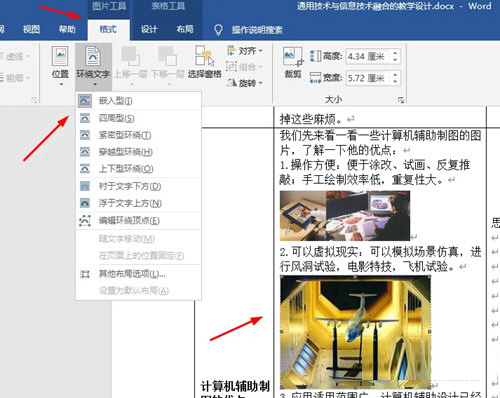Click the 图片工具 contextual tab header
This screenshot has width=500, height=398.
tap(109, 6)
